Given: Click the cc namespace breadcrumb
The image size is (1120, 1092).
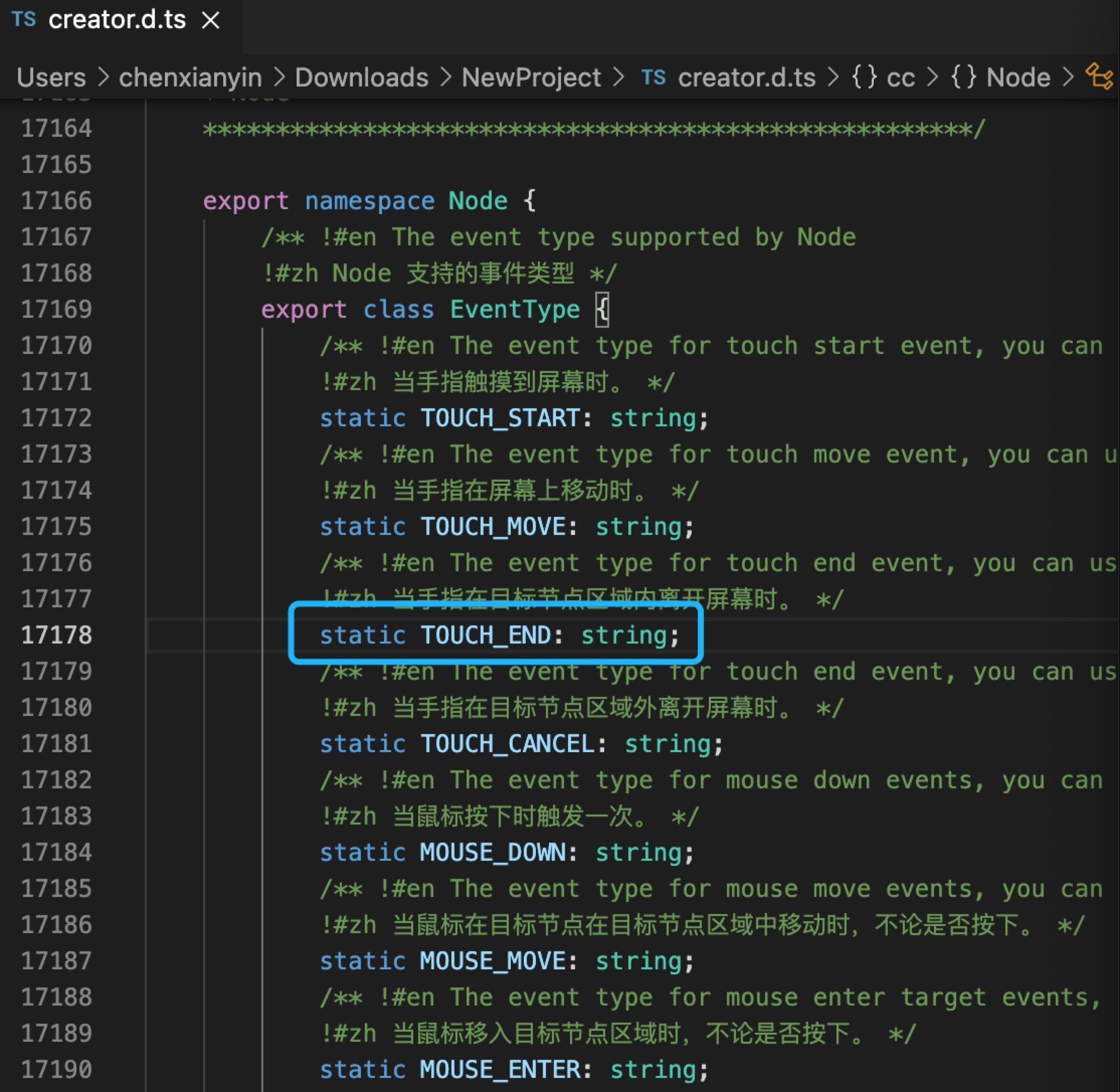Looking at the screenshot, I should (x=900, y=77).
